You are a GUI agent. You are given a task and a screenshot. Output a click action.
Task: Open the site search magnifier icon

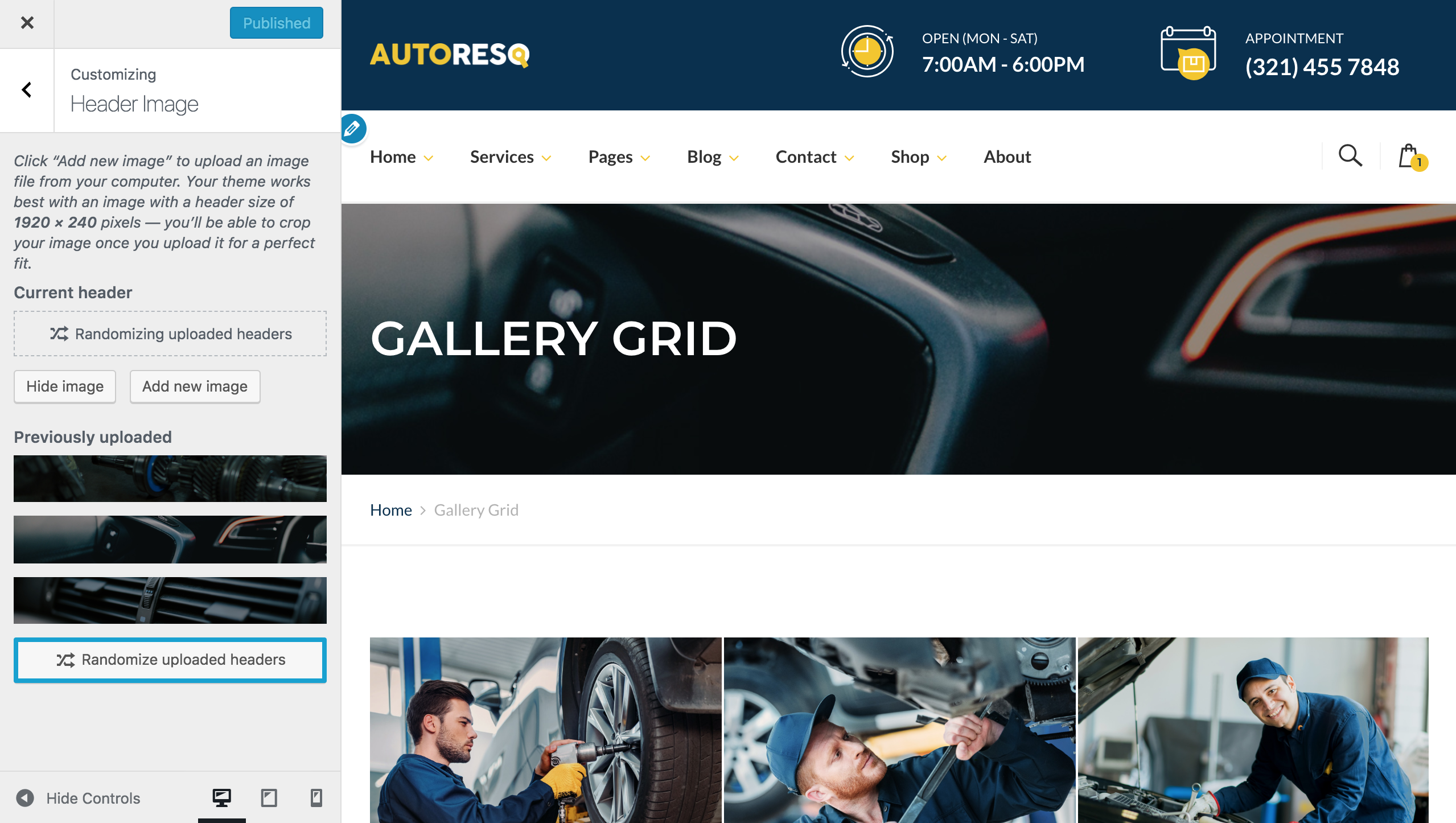(x=1350, y=155)
